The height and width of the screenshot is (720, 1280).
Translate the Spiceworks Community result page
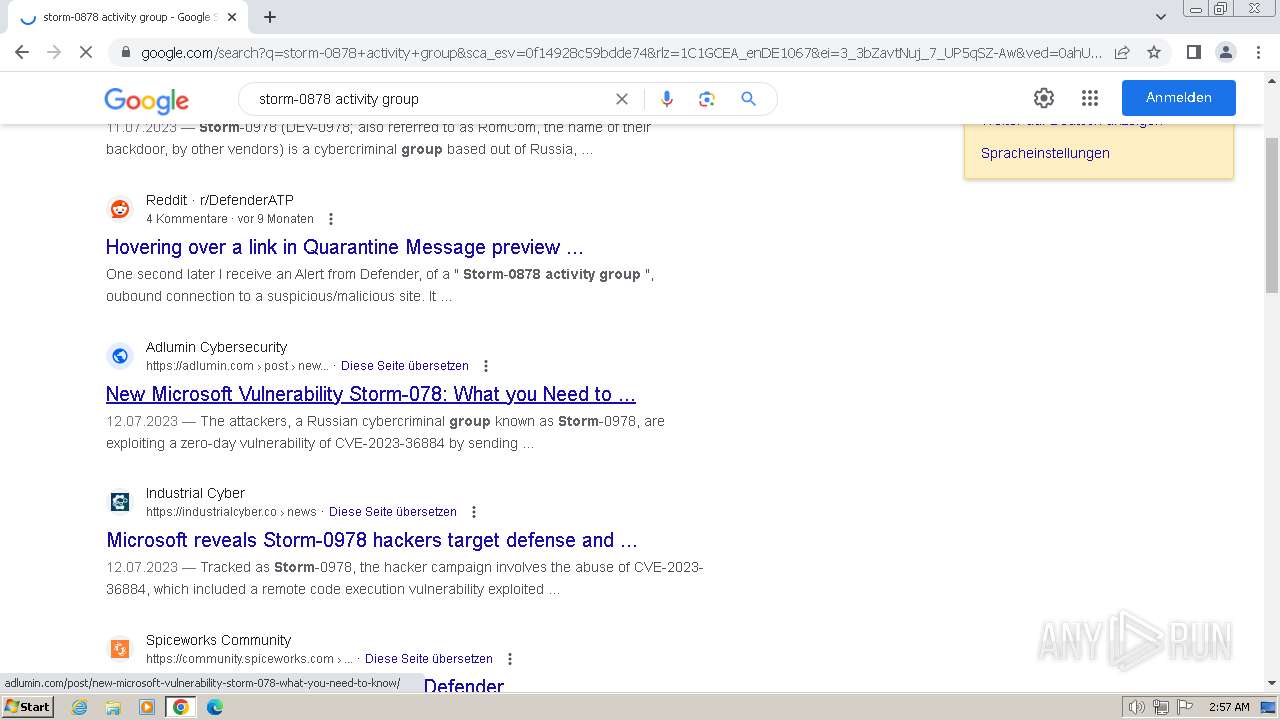tap(429, 659)
